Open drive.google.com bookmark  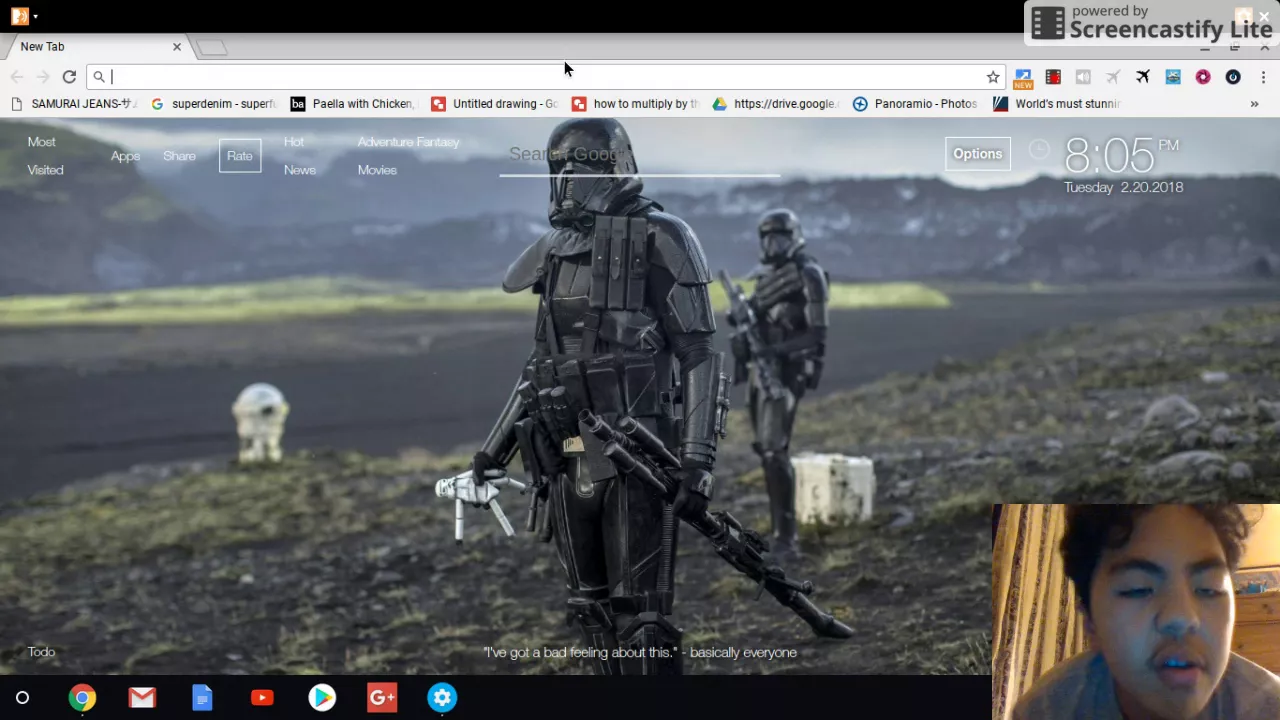pyautogui.click(x=775, y=104)
